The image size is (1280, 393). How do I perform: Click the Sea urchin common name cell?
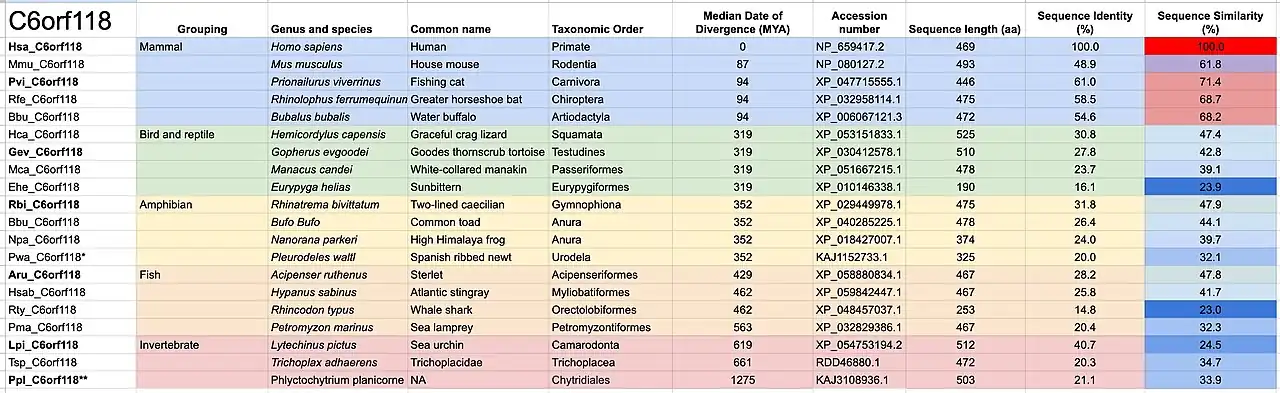[478, 345]
